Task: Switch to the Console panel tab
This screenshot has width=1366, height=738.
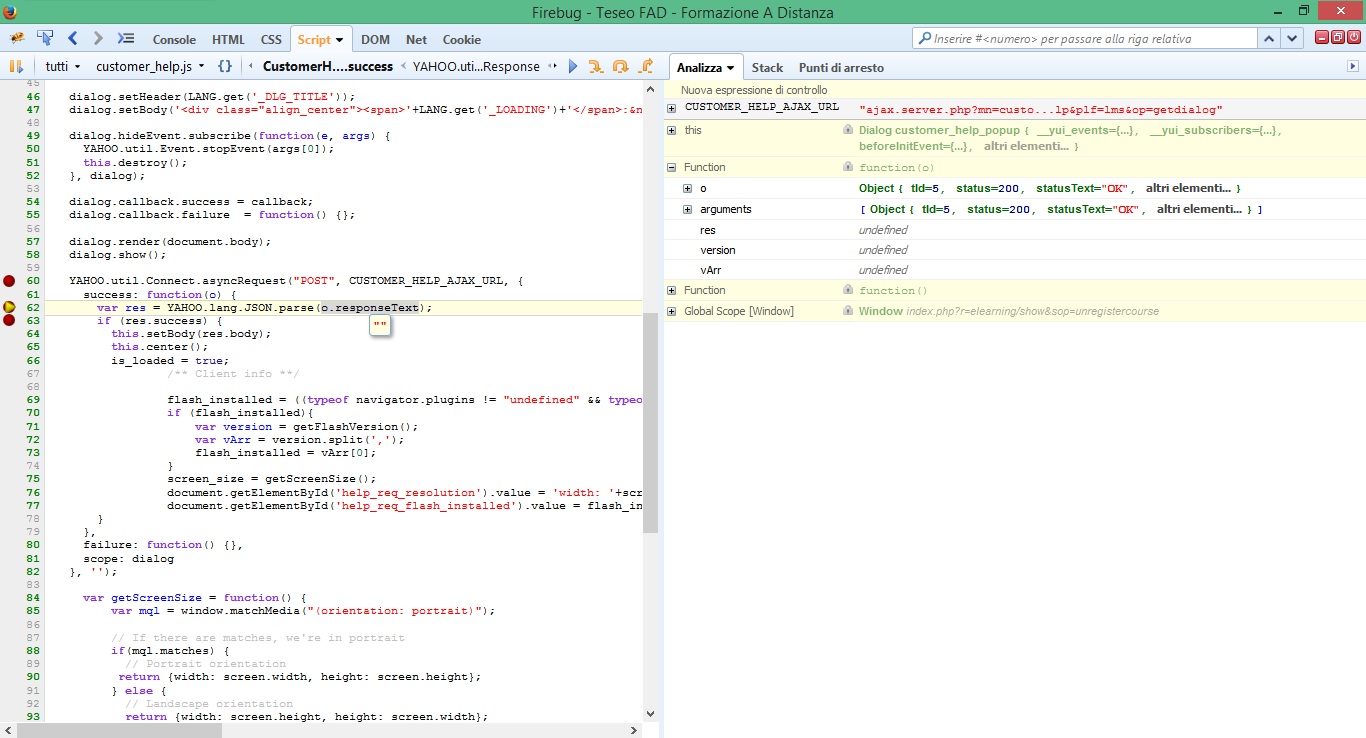Action: pyautogui.click(x=174, y=40)
